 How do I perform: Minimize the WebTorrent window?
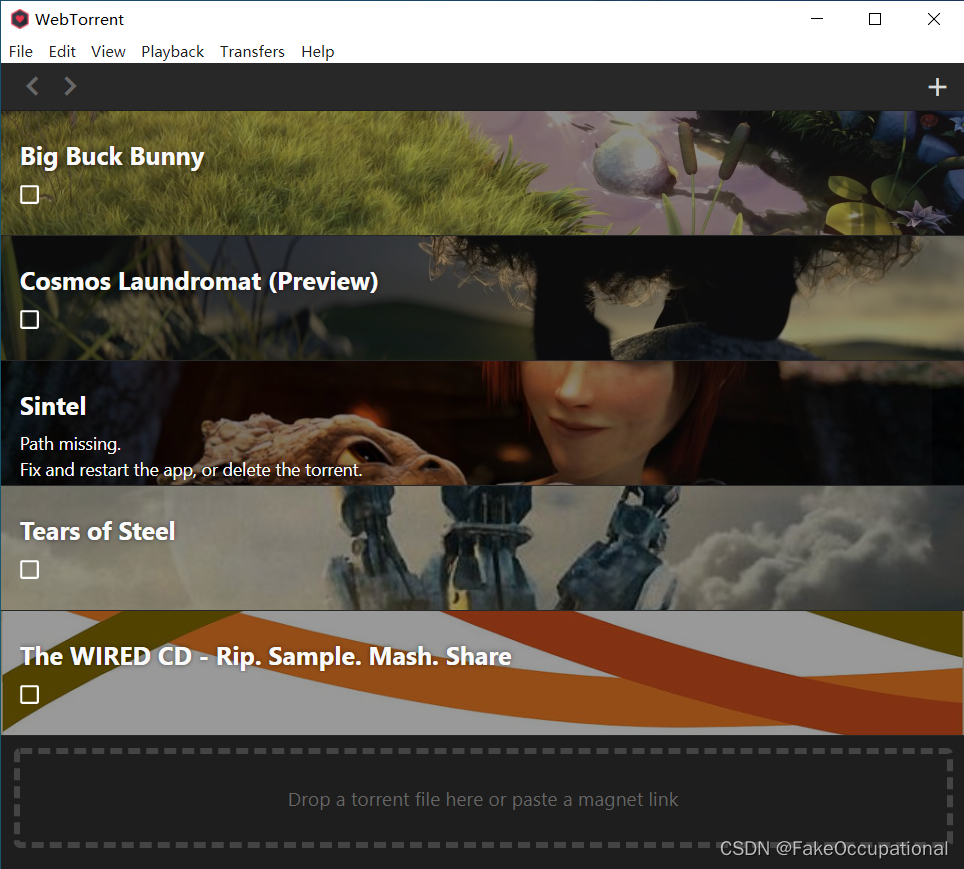tap(817, 19)
